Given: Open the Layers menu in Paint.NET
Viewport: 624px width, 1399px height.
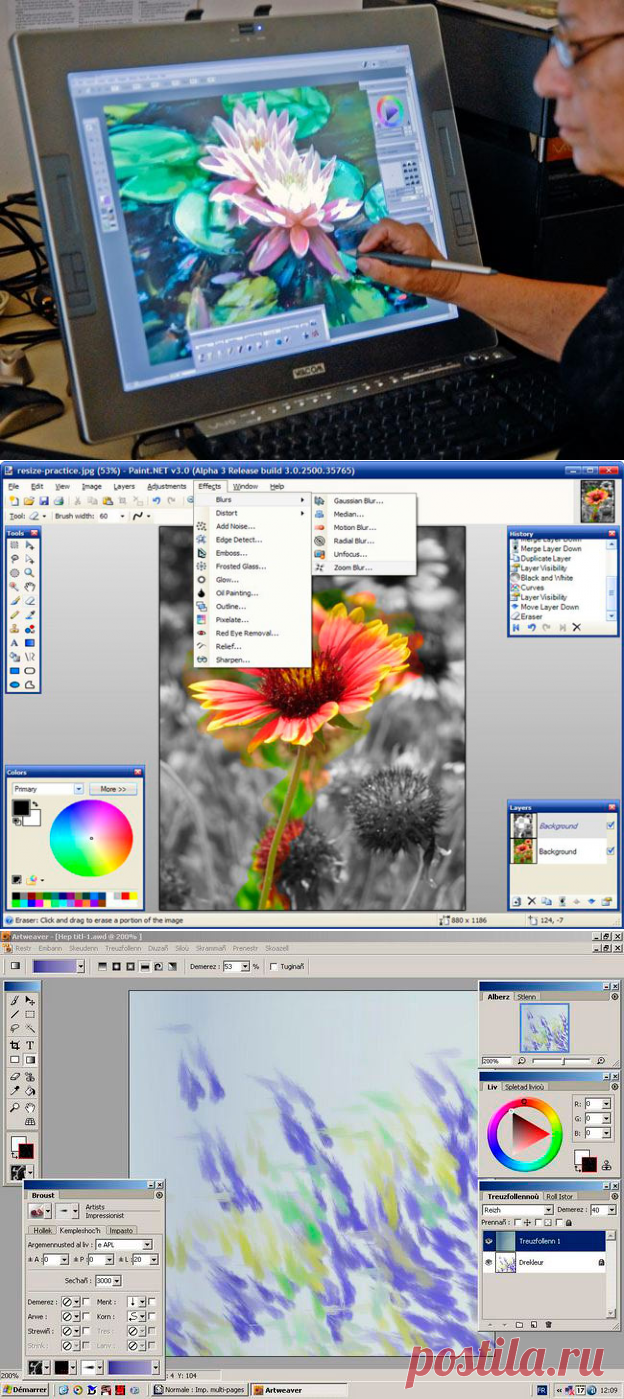Looking at the screenshot, I should coord(124,486).
